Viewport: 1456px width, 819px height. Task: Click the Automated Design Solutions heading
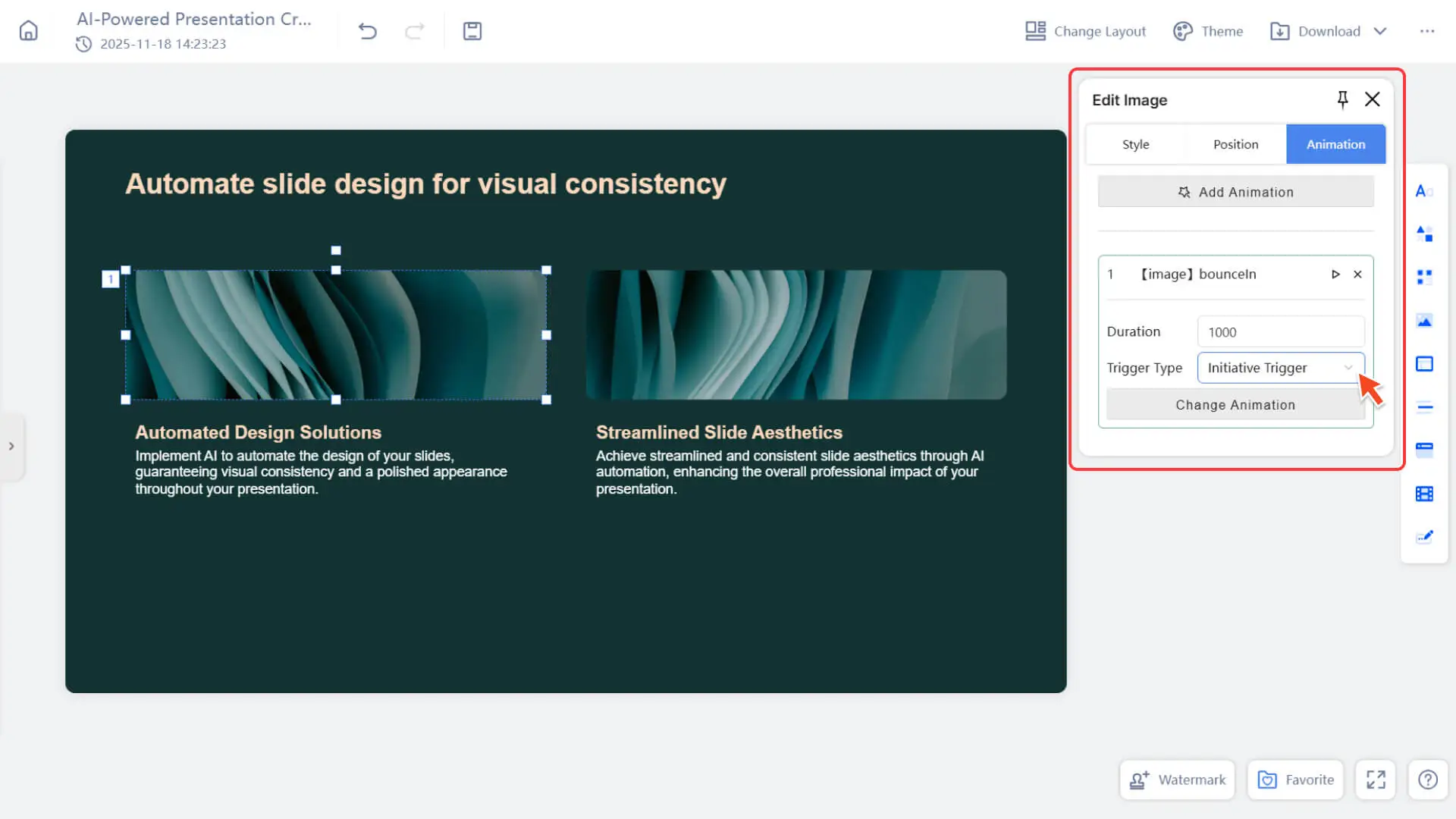tap(258, 432)
